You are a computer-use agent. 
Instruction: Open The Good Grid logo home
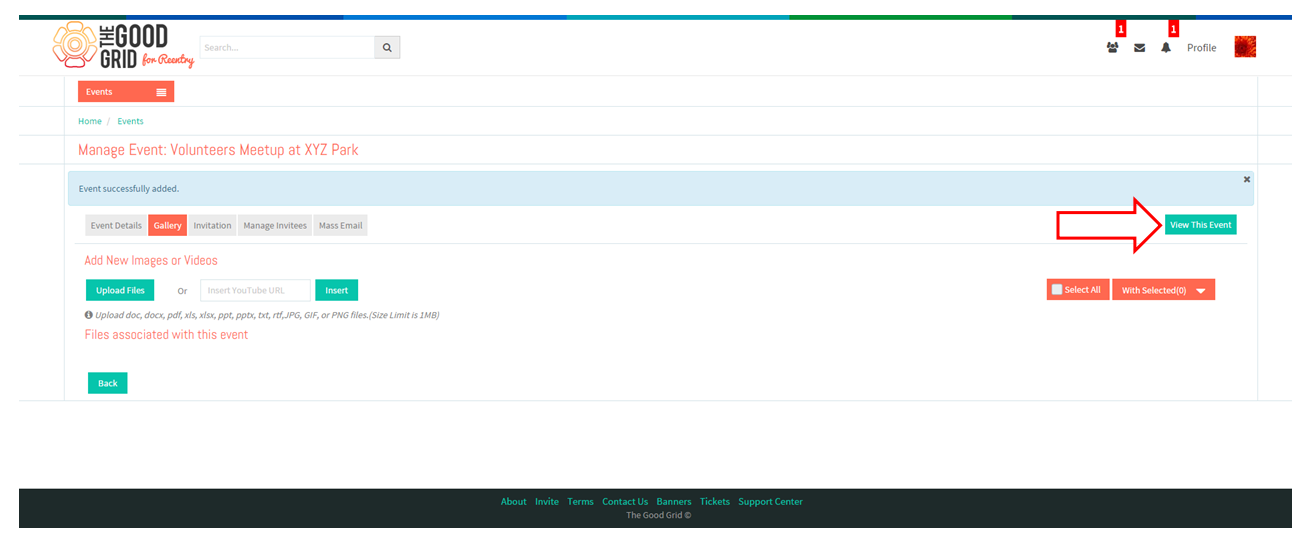pos(123,46)
